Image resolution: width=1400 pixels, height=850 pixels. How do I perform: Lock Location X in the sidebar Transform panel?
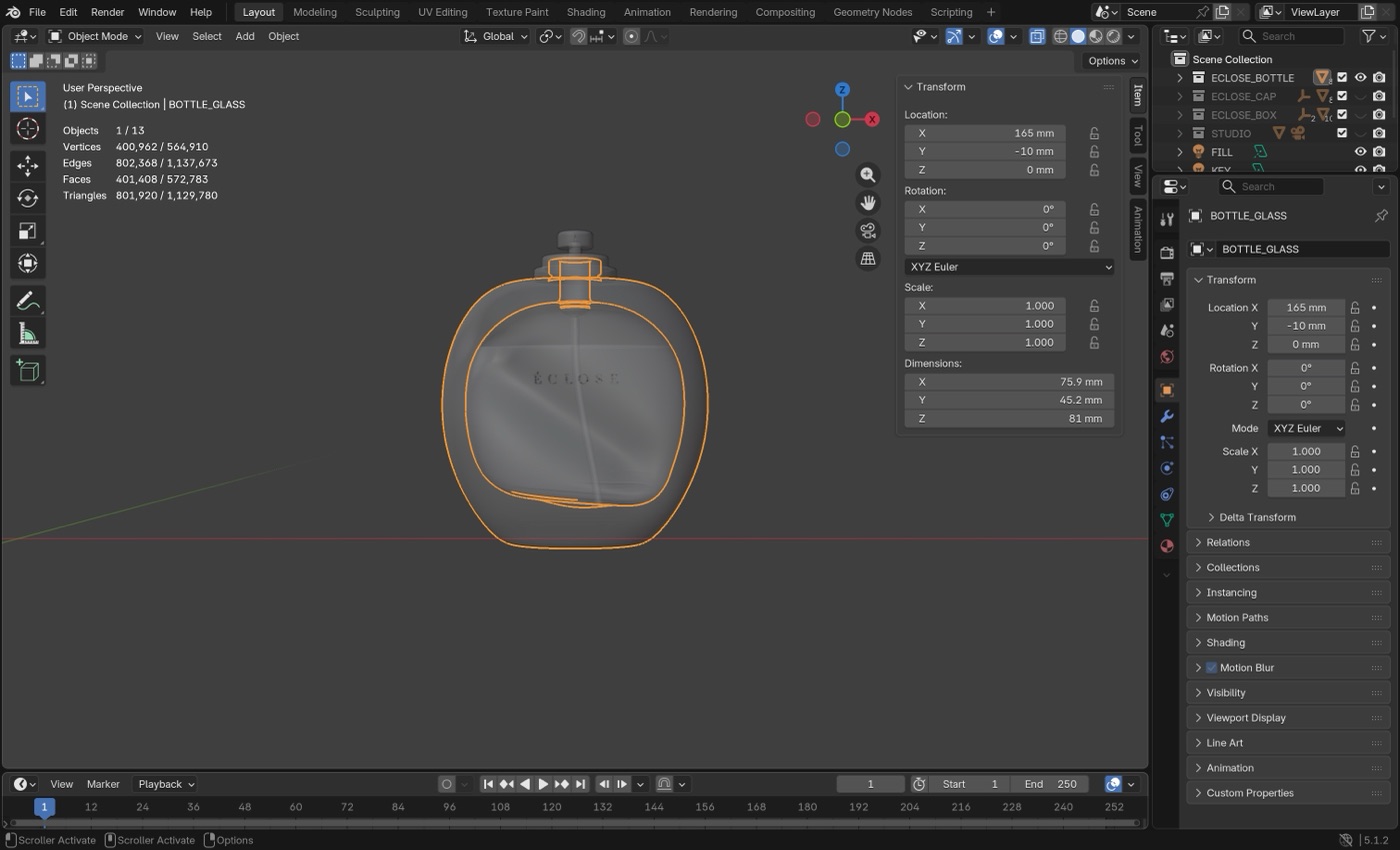(x=1094, y=133)
